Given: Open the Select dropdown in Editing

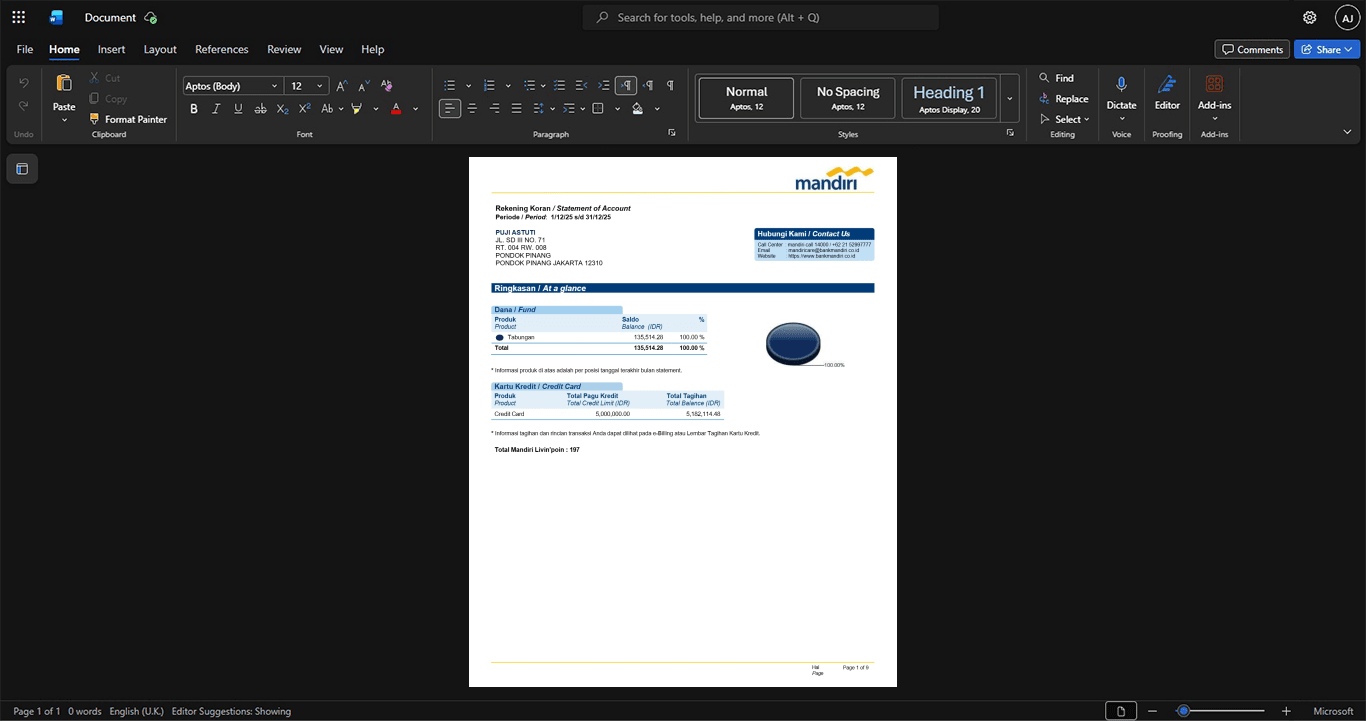Looking at the screenshot, I should pos(1065,119).
